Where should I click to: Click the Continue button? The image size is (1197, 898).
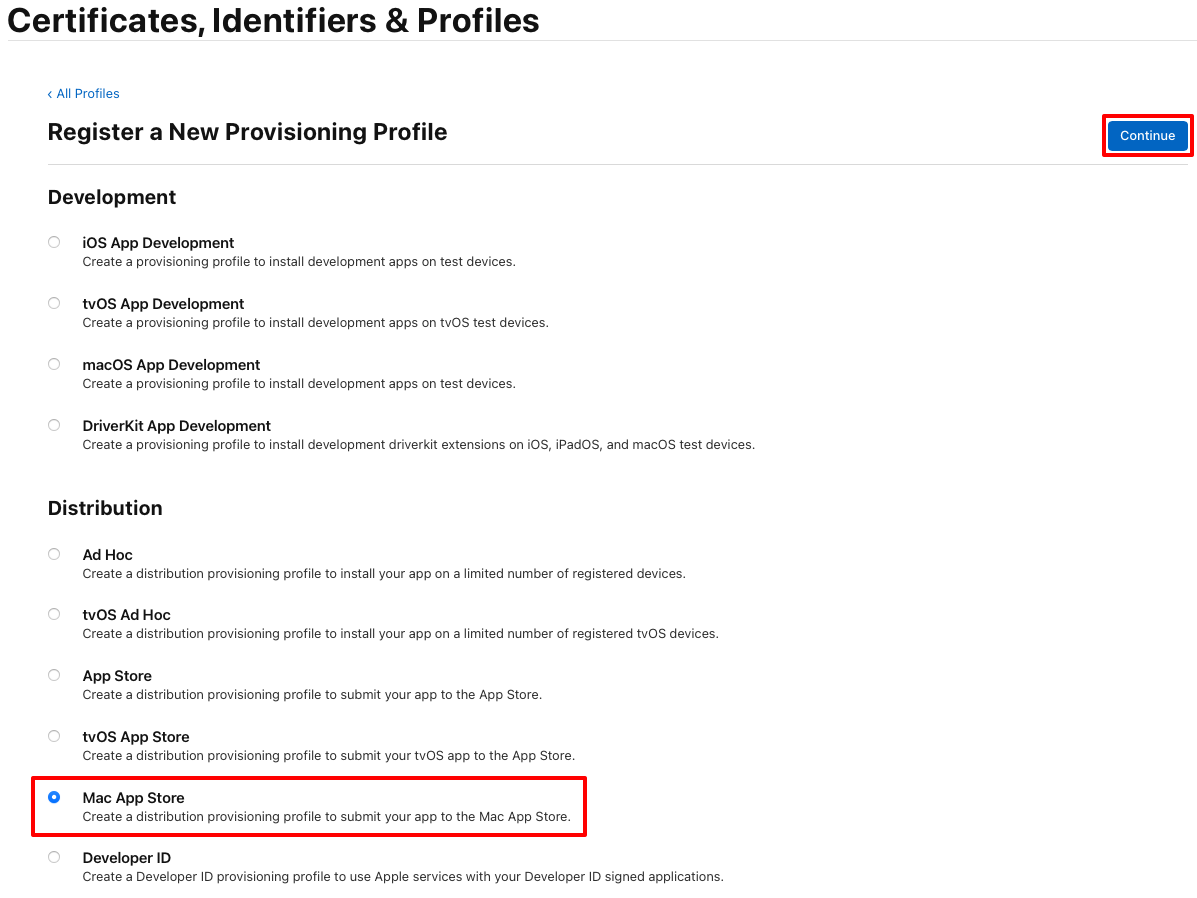pos(1147,136)
